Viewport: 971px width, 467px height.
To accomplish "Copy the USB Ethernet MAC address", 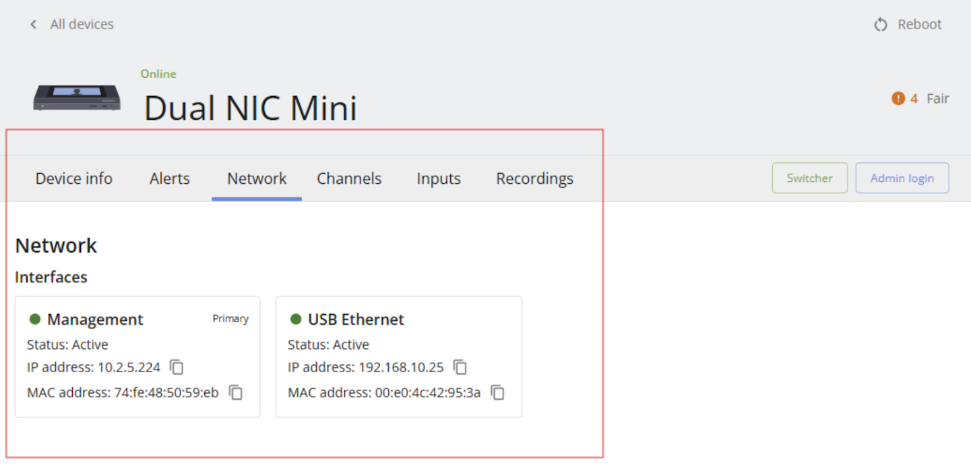I will point(498,392).
